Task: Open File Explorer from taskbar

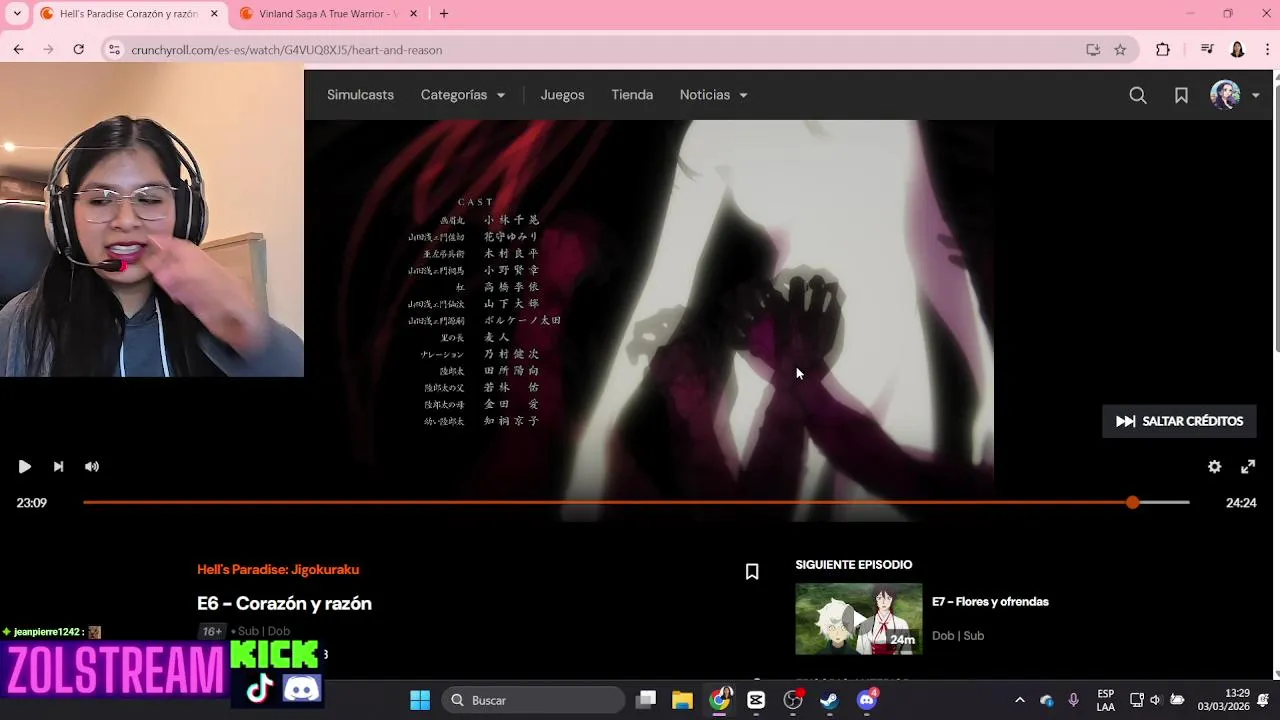Action: (682, 700)
